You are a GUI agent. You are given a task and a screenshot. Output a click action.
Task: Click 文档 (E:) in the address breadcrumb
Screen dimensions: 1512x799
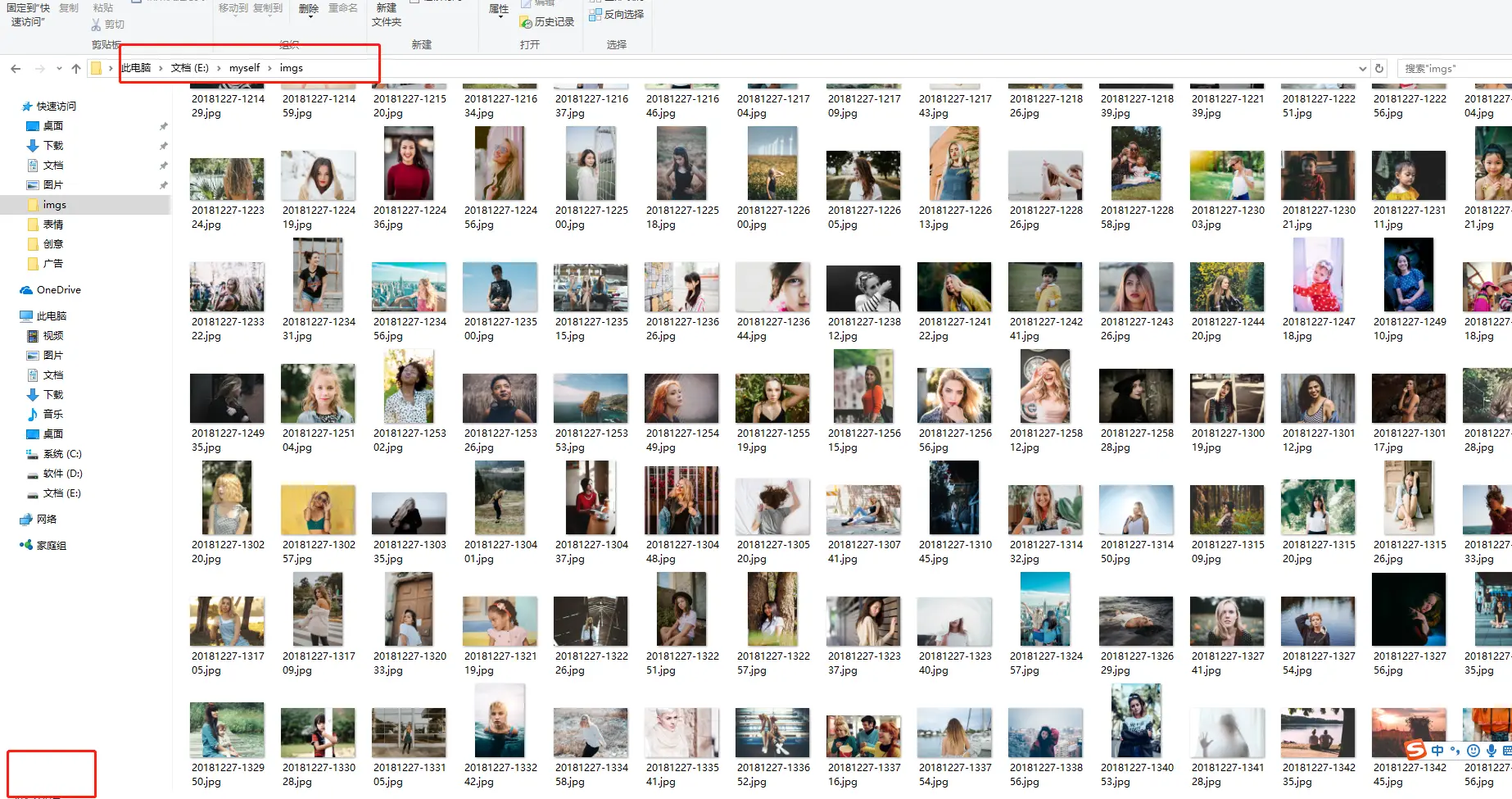click(190, 68)
